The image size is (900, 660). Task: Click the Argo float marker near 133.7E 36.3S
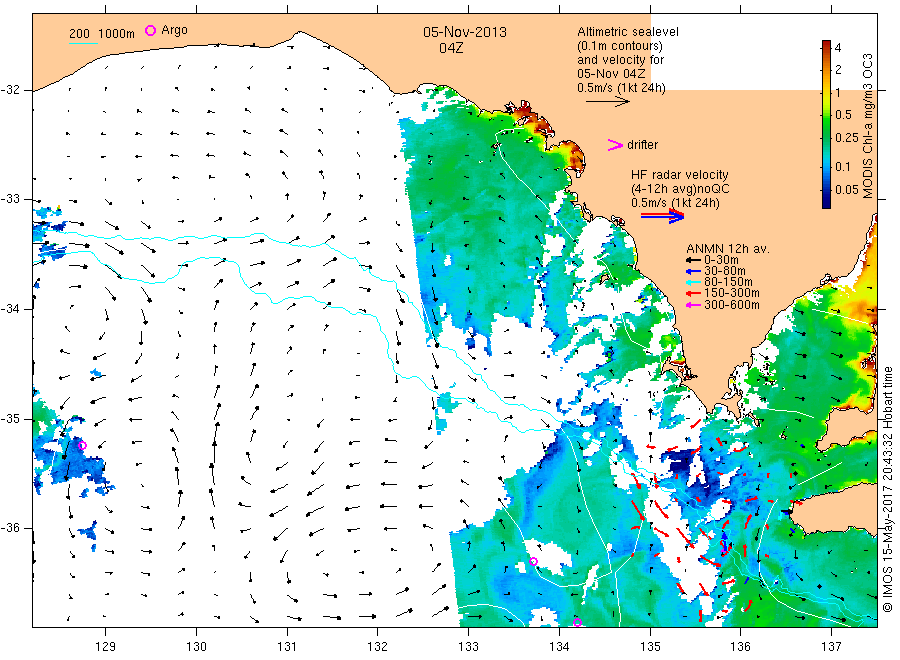533,561
